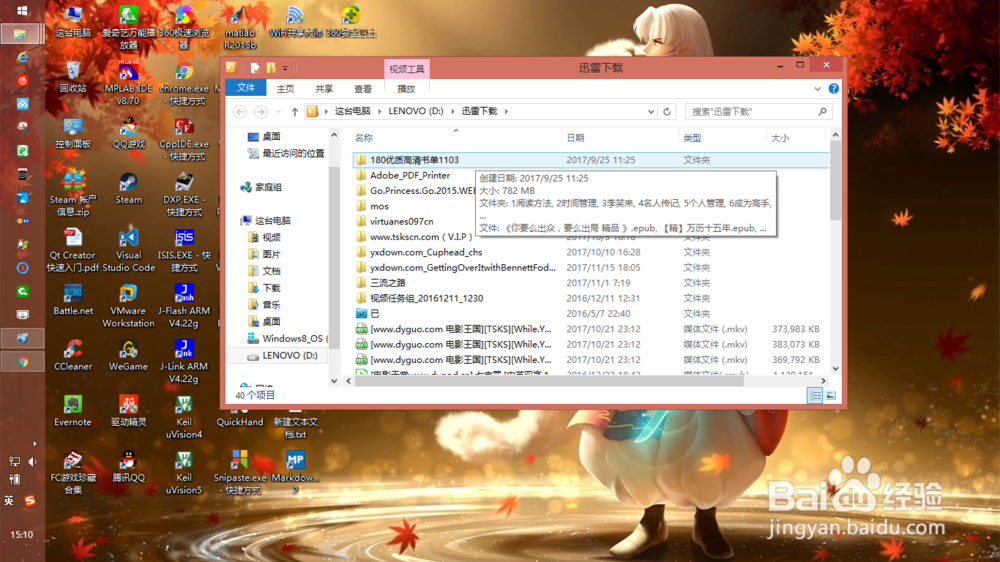1000x562 pixels.
Task: Open QQ游戏 desktop icon
Action: pos(128,133)
